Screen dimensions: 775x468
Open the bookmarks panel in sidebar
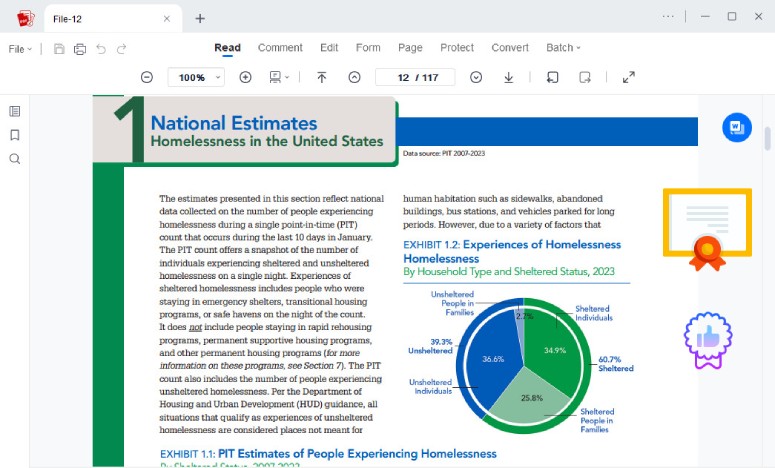(x=15, y=135)
